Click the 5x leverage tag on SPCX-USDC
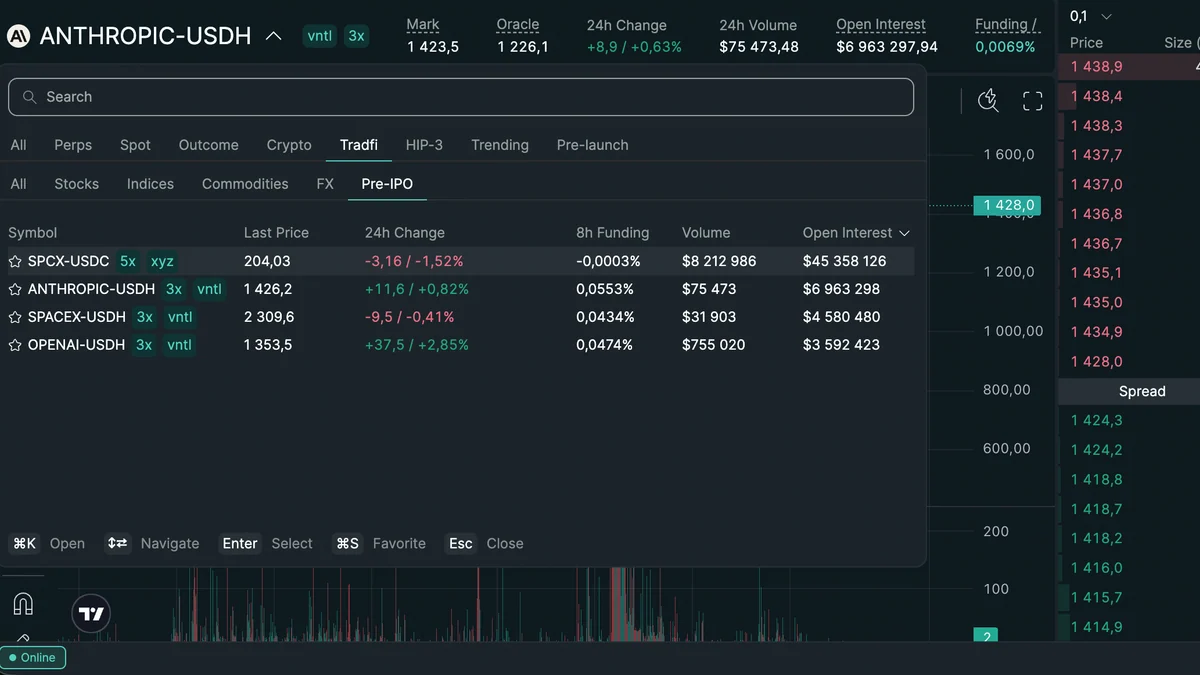The height and width of the screenshot is (675, 1200). 128,261
